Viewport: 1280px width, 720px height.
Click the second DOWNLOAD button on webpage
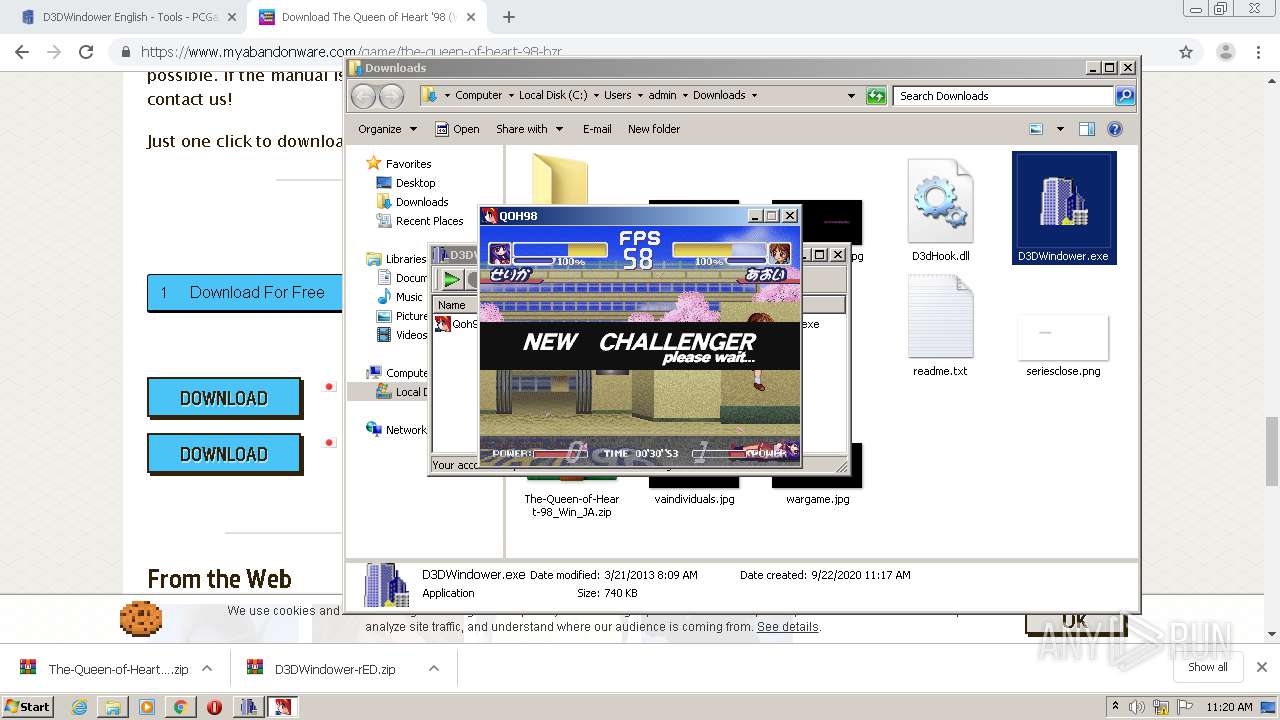coord(224,454)
